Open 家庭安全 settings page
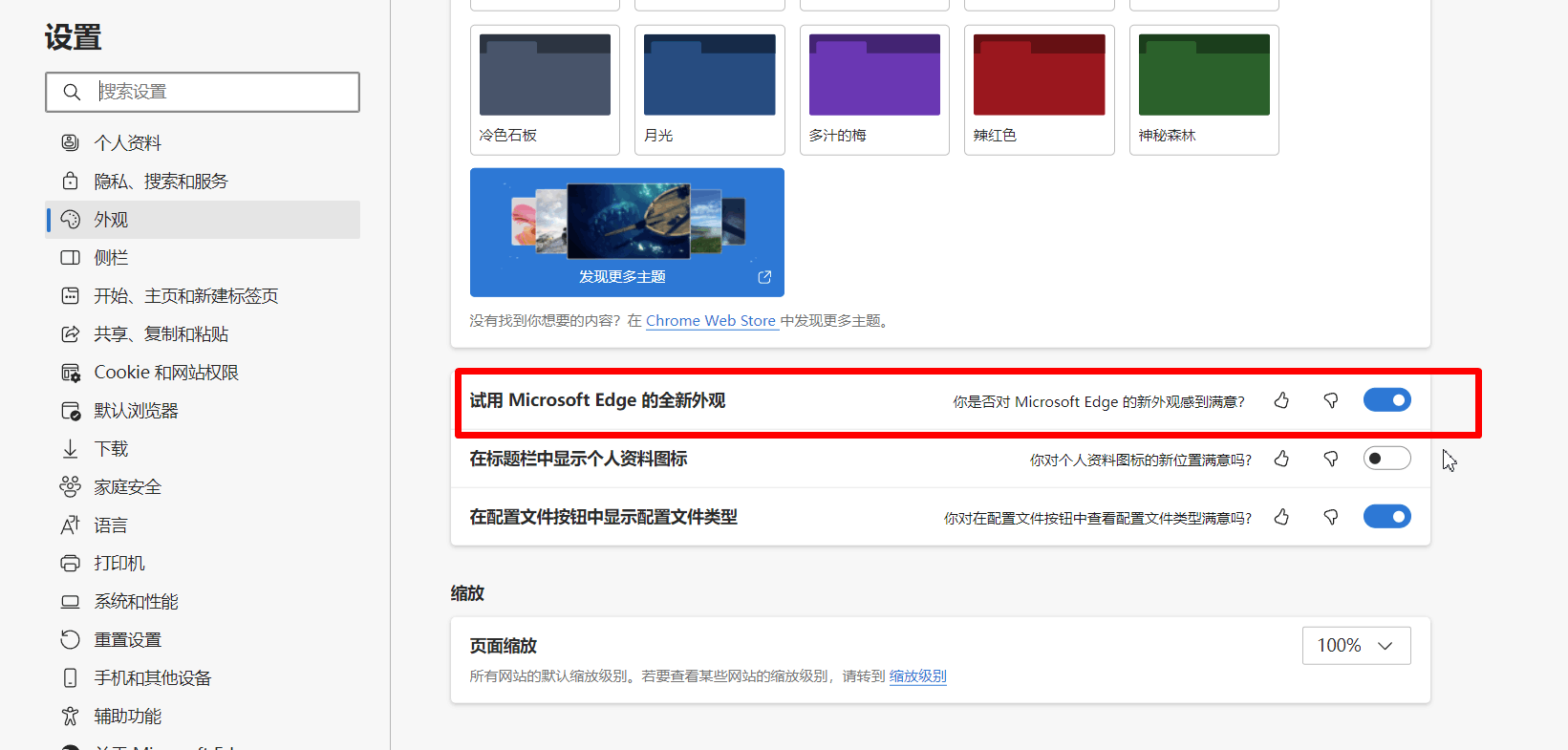The height and width of the screenshot is (750, 1568). 203,486
